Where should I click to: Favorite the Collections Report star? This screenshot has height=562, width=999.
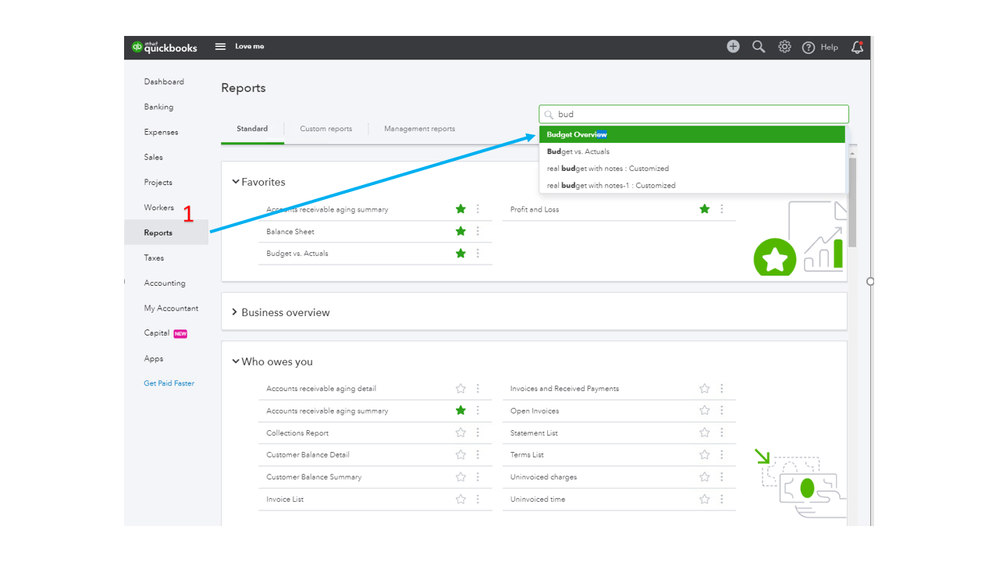[x=461, y=433]
